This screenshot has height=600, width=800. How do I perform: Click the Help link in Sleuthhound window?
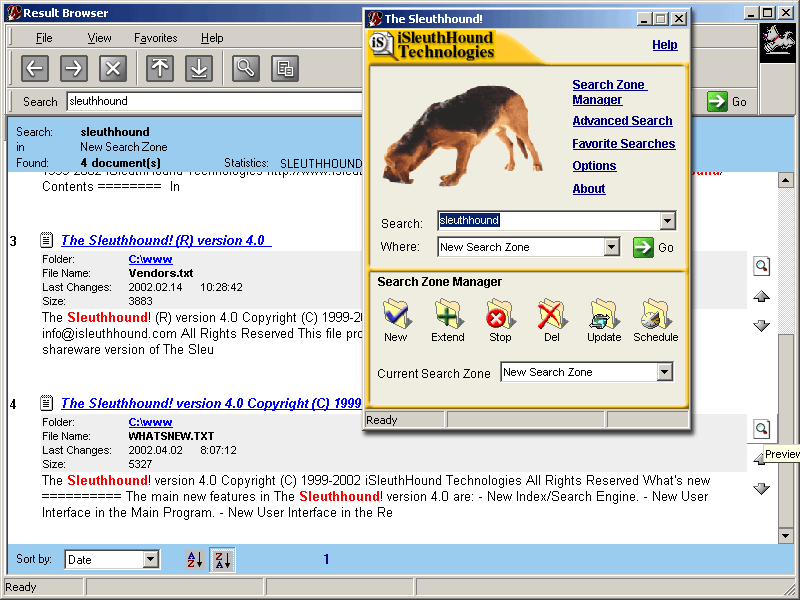665,45
